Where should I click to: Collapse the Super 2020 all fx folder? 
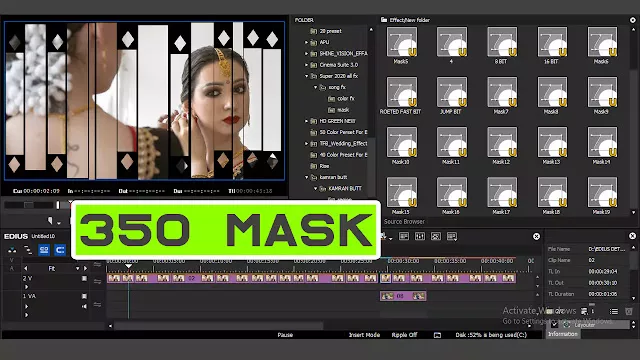click(307, 76)
